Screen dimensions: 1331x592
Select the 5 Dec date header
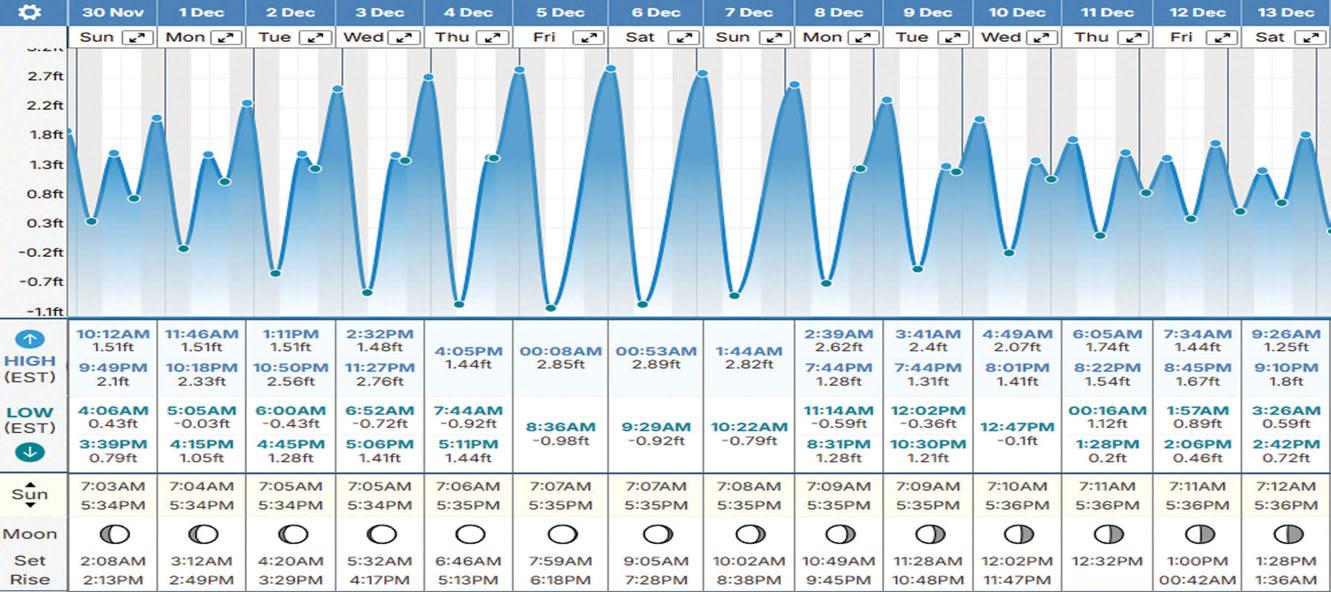point(561,13)
